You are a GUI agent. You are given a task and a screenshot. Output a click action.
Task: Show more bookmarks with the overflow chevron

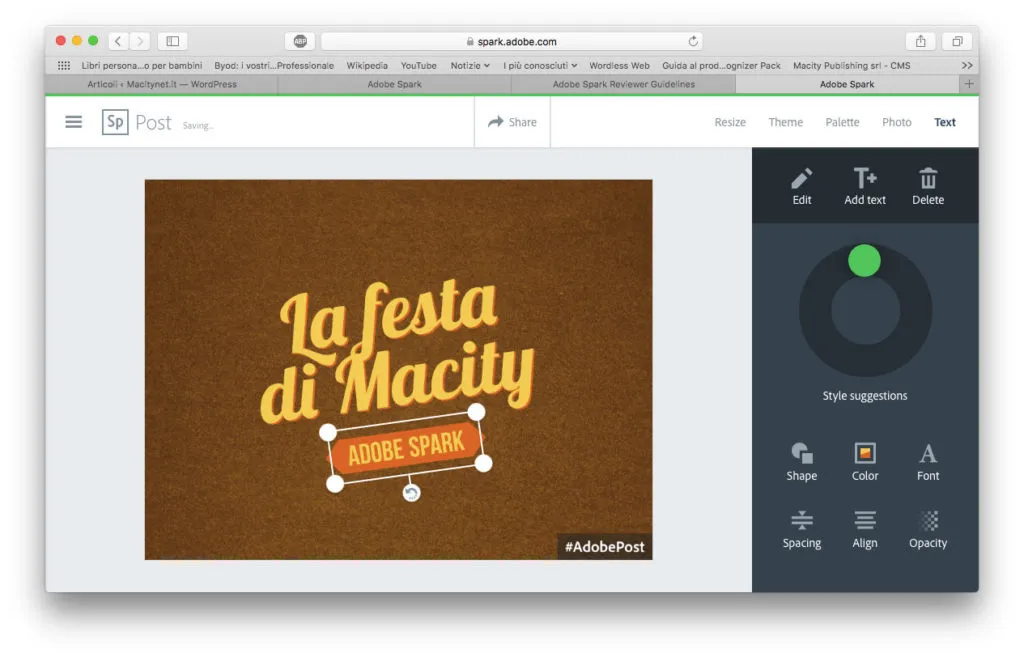point(967,66)
